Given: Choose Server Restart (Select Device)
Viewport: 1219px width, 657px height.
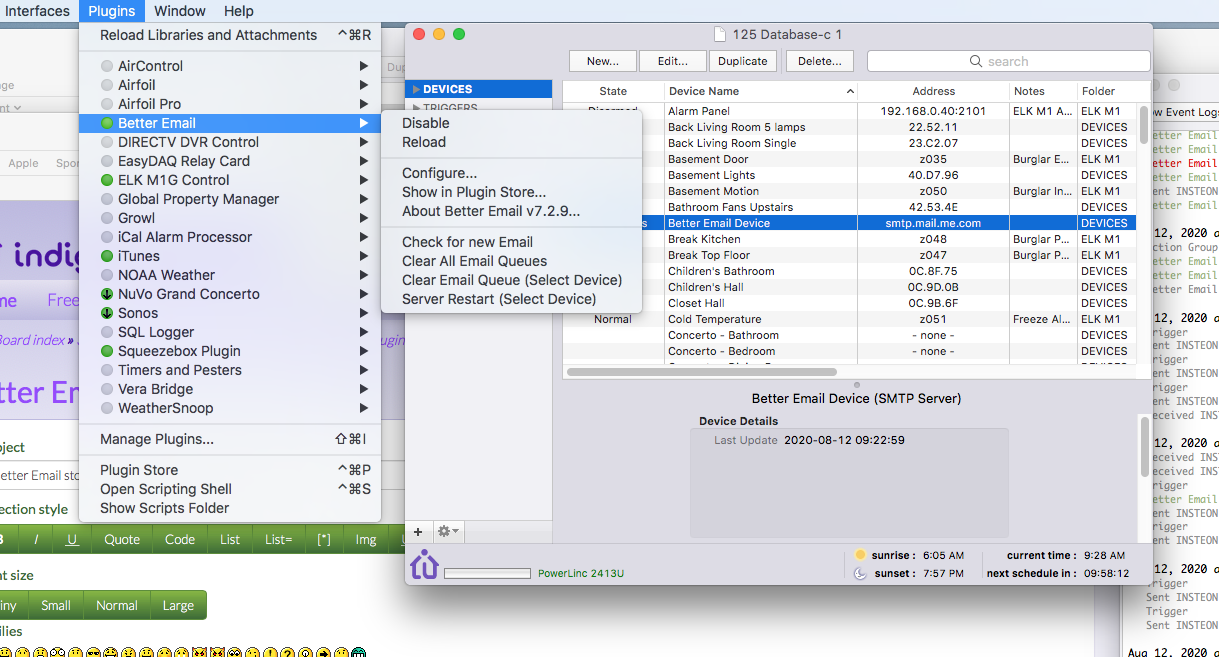Looking at the screenshot, I should click(x=511, y=299).
